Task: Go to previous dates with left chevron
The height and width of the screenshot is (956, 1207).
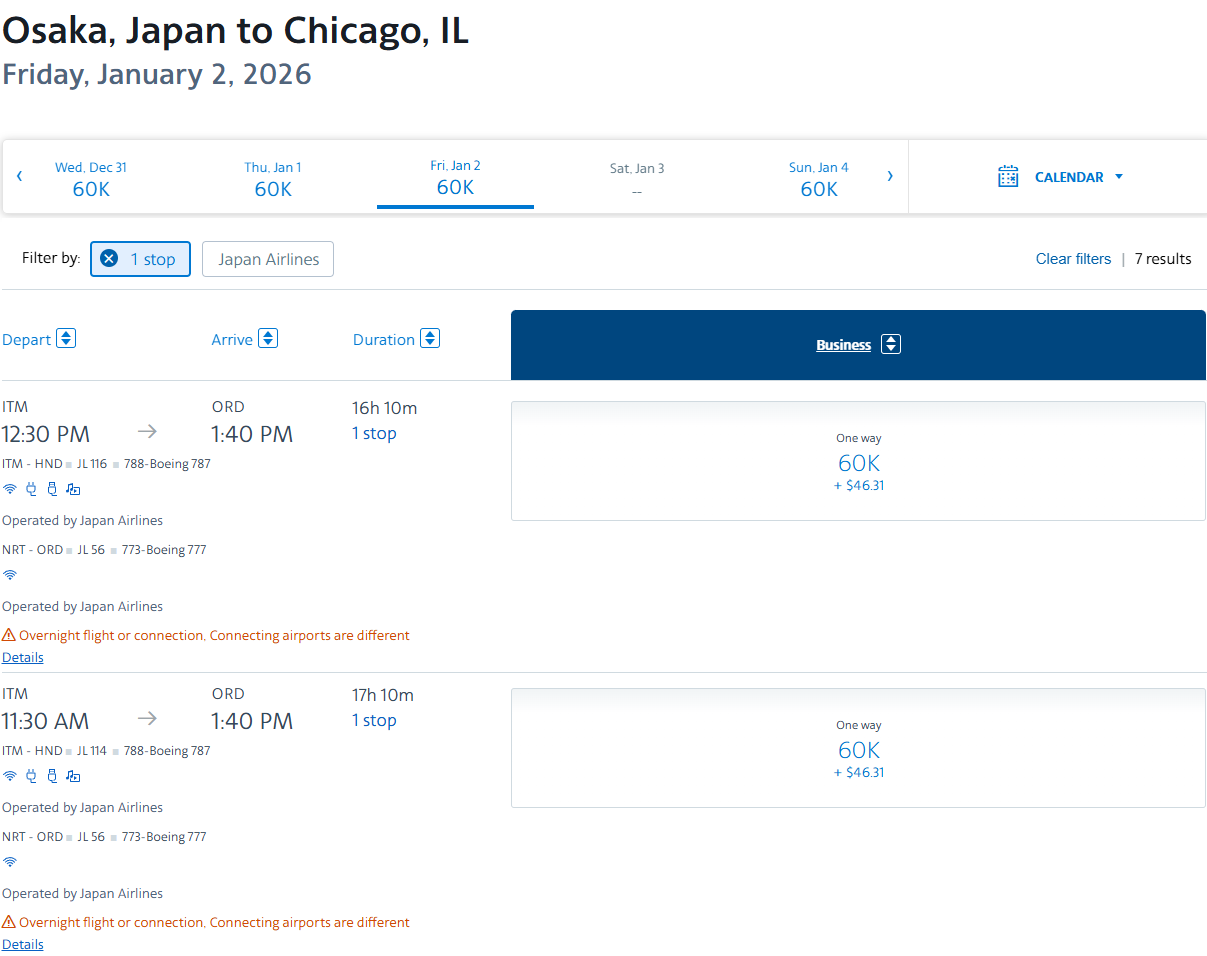Action: [20, 177]
